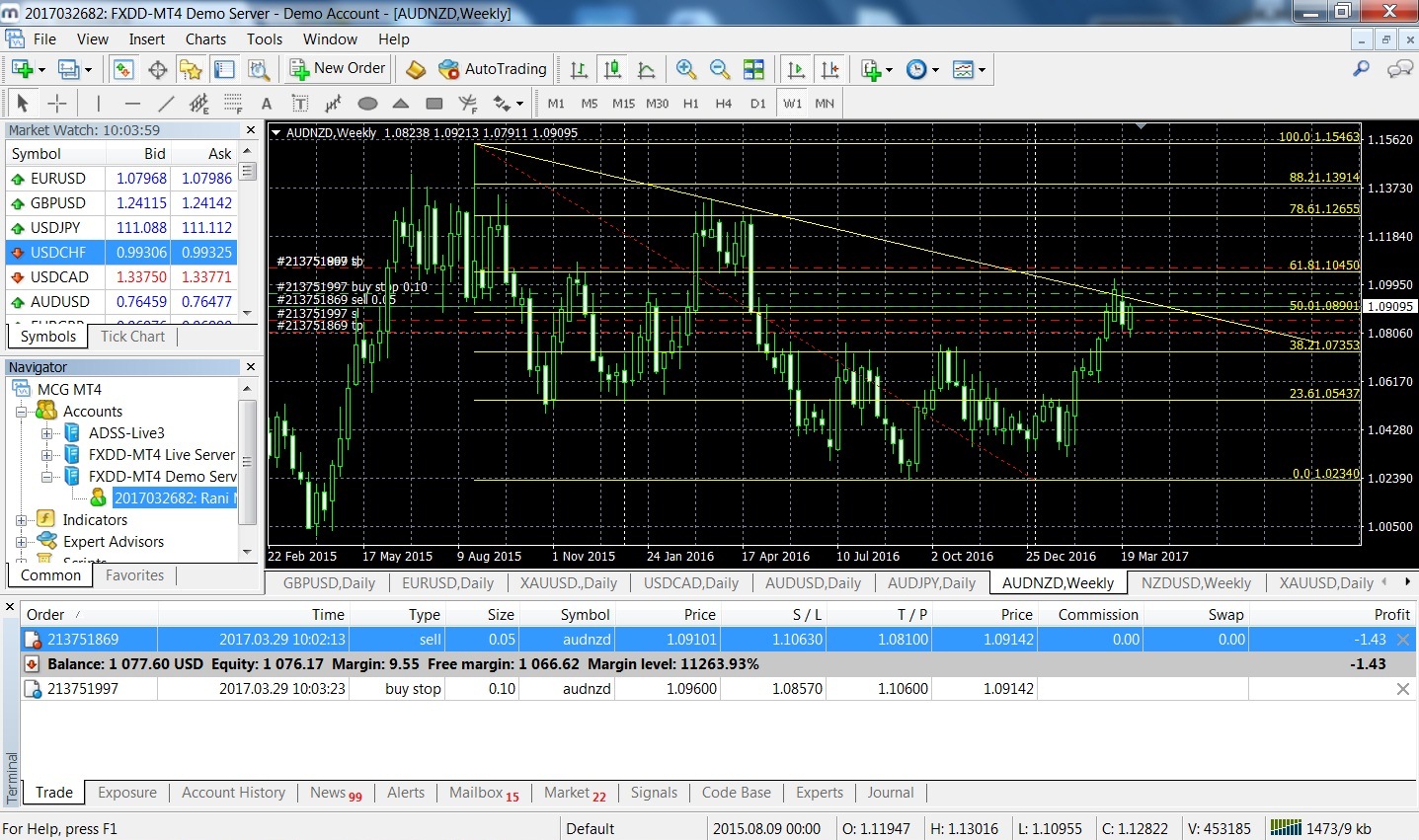This screenshot has height=840, width=1419.
Task: Toggle chart auto scroll
Action: [x=796, y=69]
